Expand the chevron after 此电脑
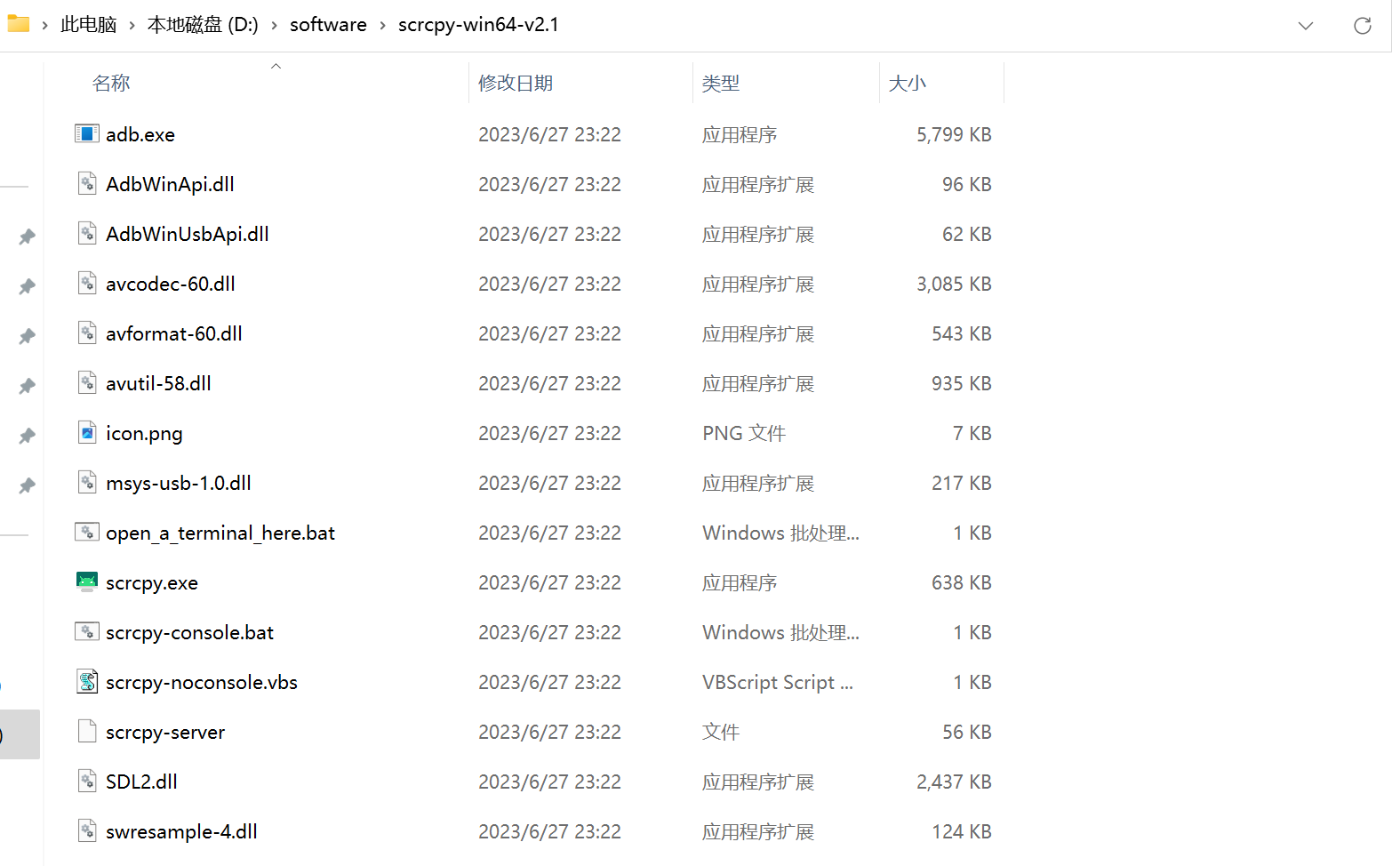This screenshot has height=866, width=1400. pos(132,25)
